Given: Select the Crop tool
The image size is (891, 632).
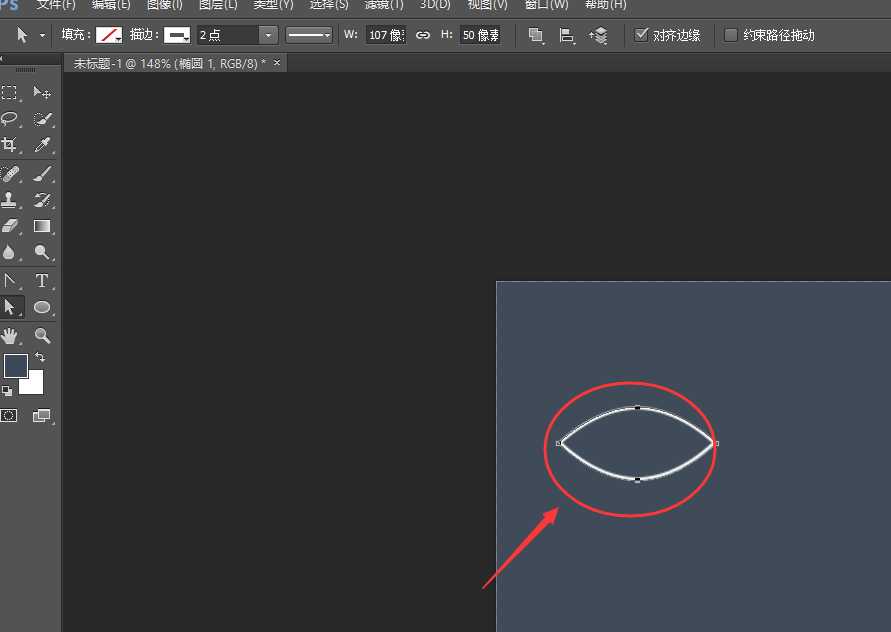Looking at the screenshot, I should pyautogui.click(x=10, y=146).
